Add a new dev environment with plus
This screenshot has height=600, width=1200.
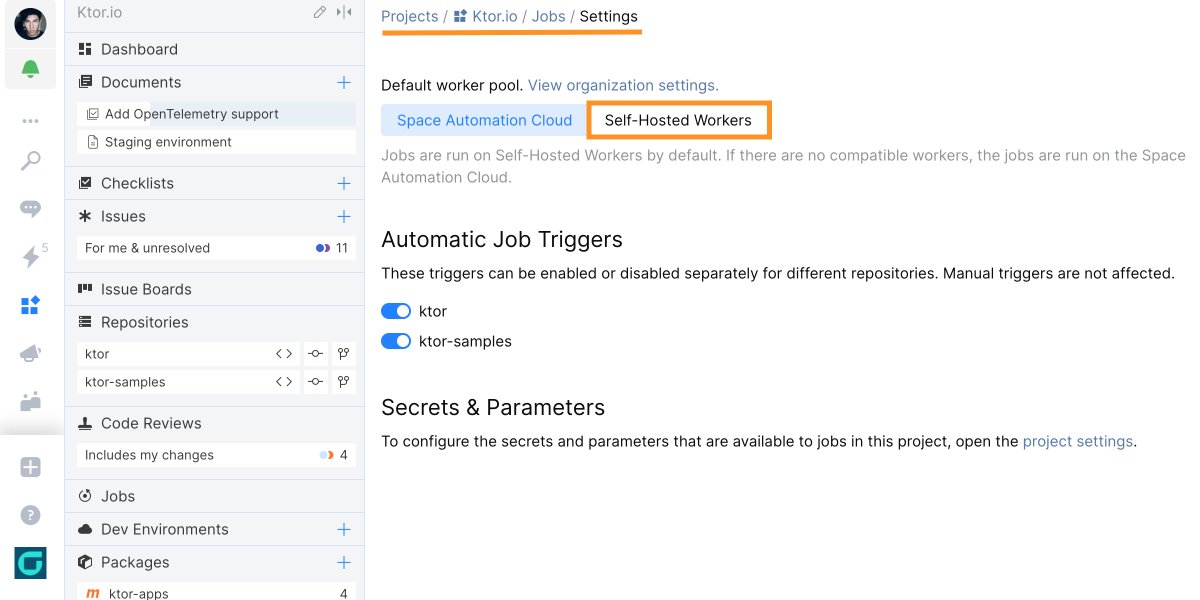[x=344, y=529]
